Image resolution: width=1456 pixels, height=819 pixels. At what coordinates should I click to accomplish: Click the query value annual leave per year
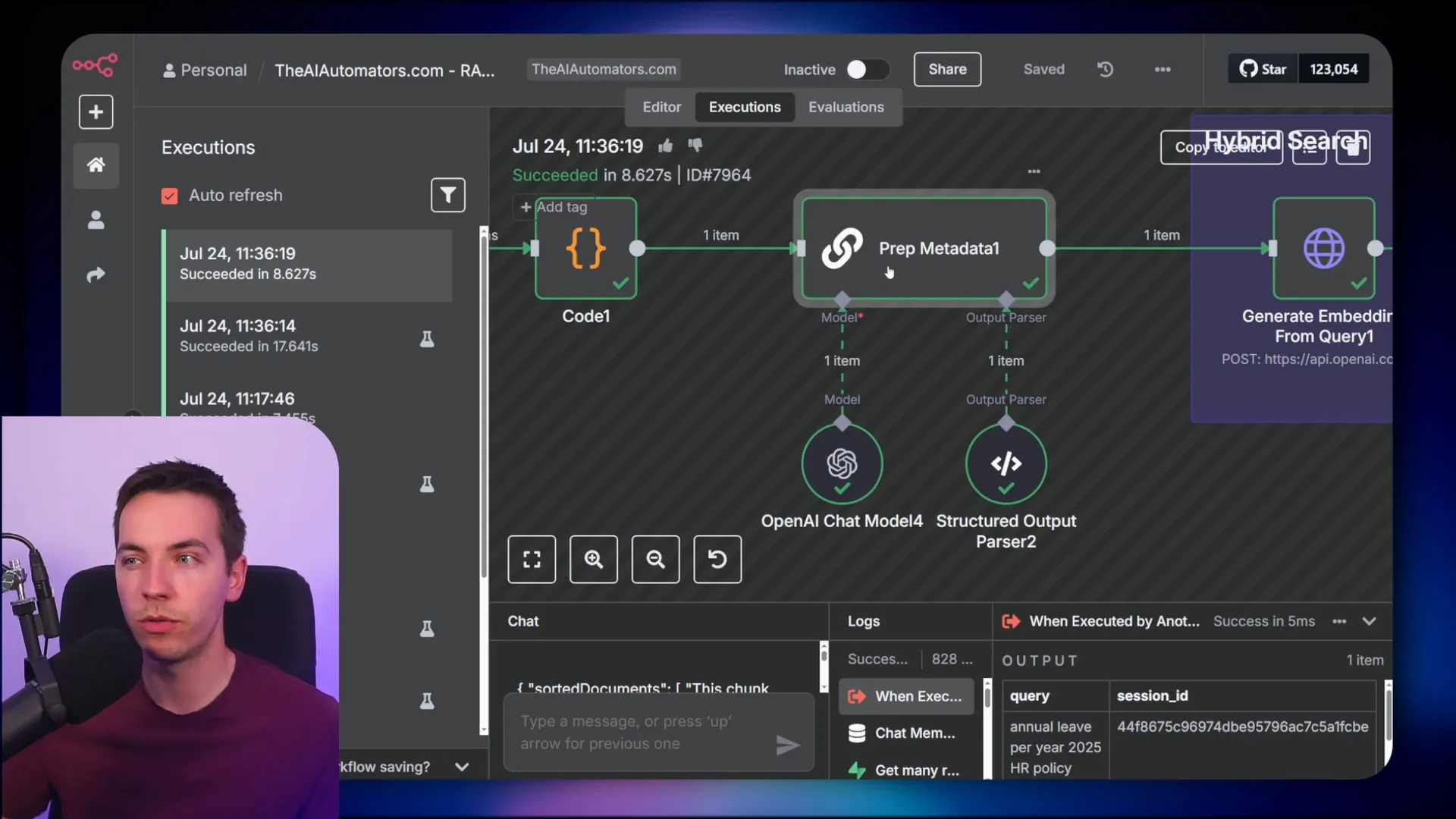[1055, 747]
